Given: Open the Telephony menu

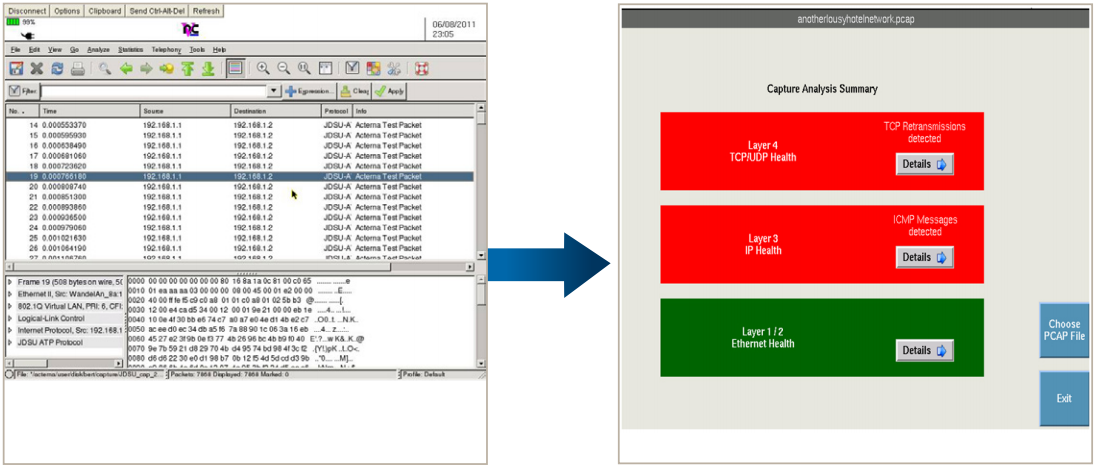Looking at the screenshot, I should (166, 50).
